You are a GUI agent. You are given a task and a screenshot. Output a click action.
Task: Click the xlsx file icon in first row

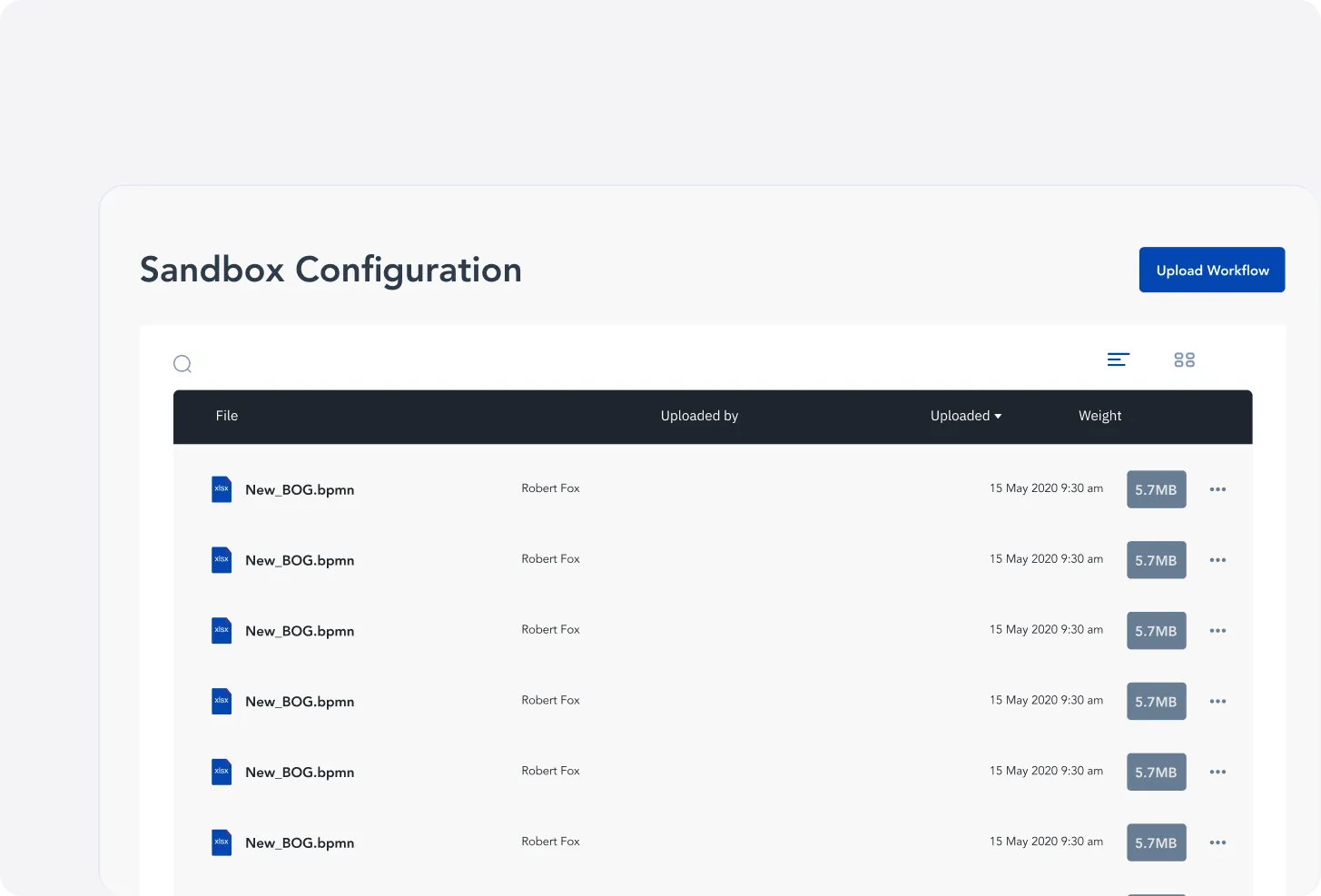[222, 489]
